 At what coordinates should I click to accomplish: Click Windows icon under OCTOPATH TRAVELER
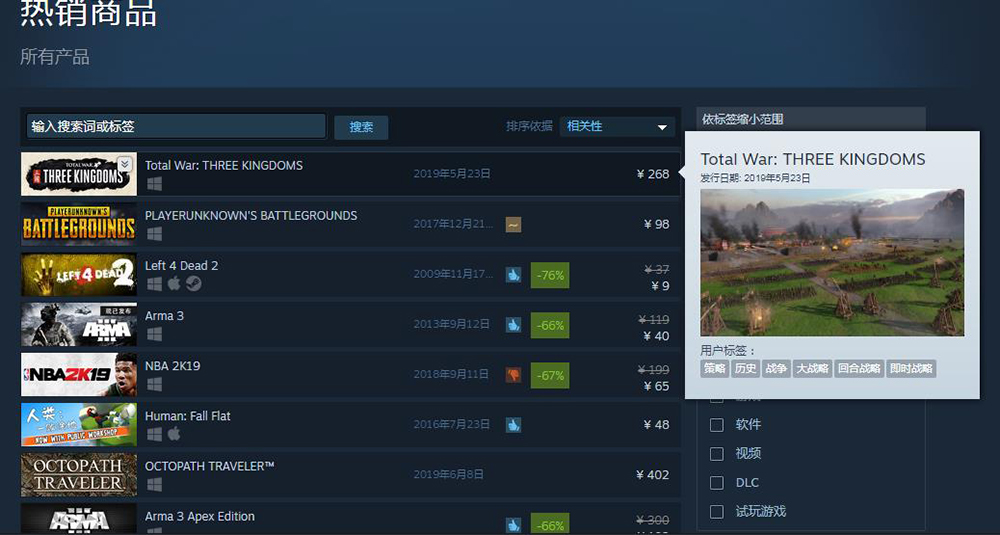(x=154, y=485)
